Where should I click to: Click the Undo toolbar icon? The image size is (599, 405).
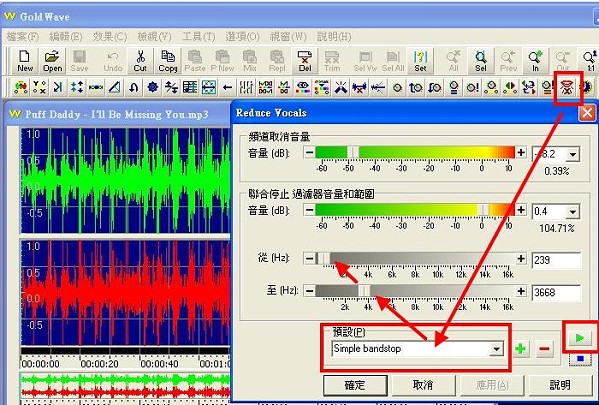(113, 61)
